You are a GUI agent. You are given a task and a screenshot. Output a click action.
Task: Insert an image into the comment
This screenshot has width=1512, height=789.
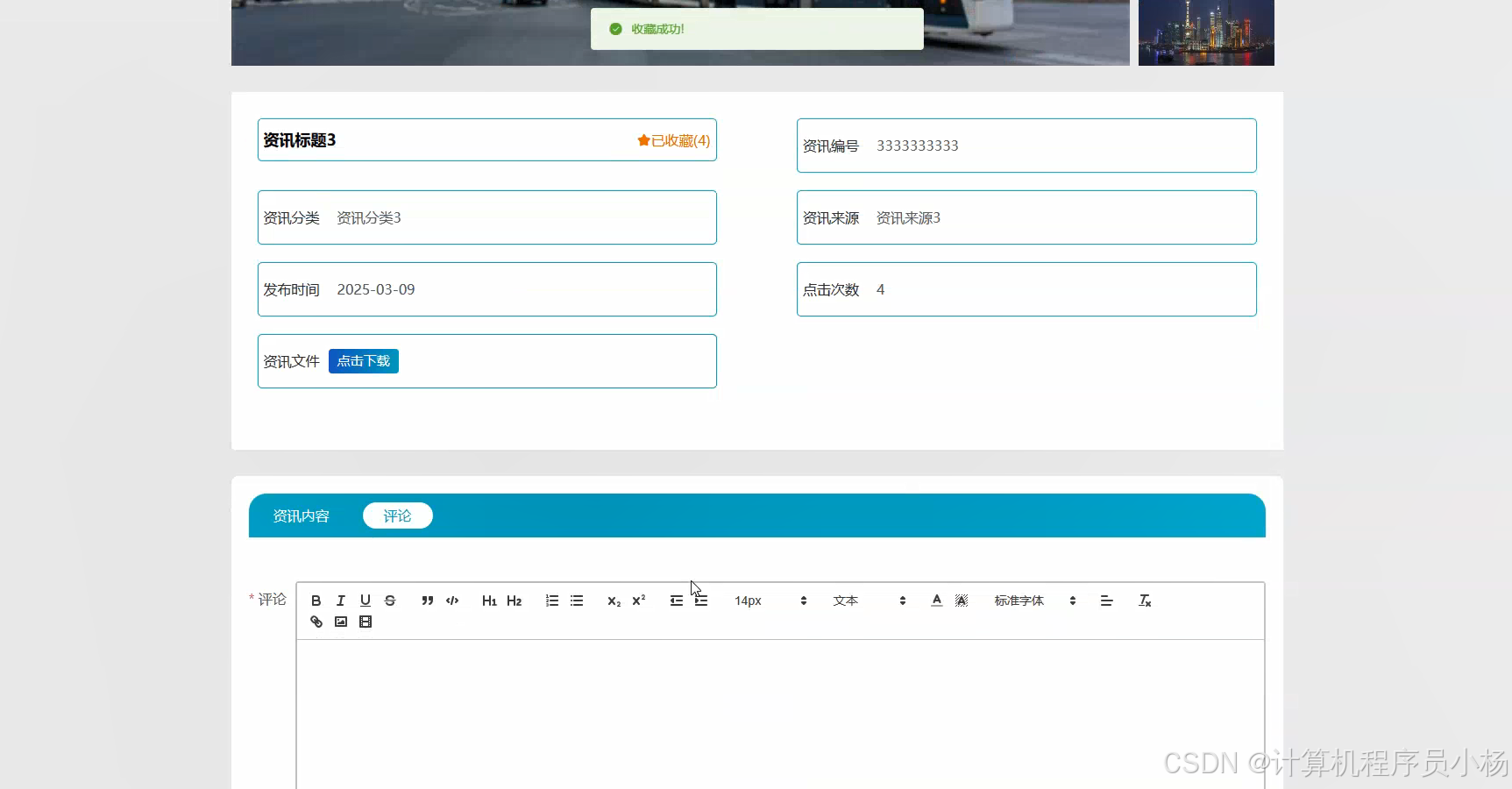click(x=341, y=622)
